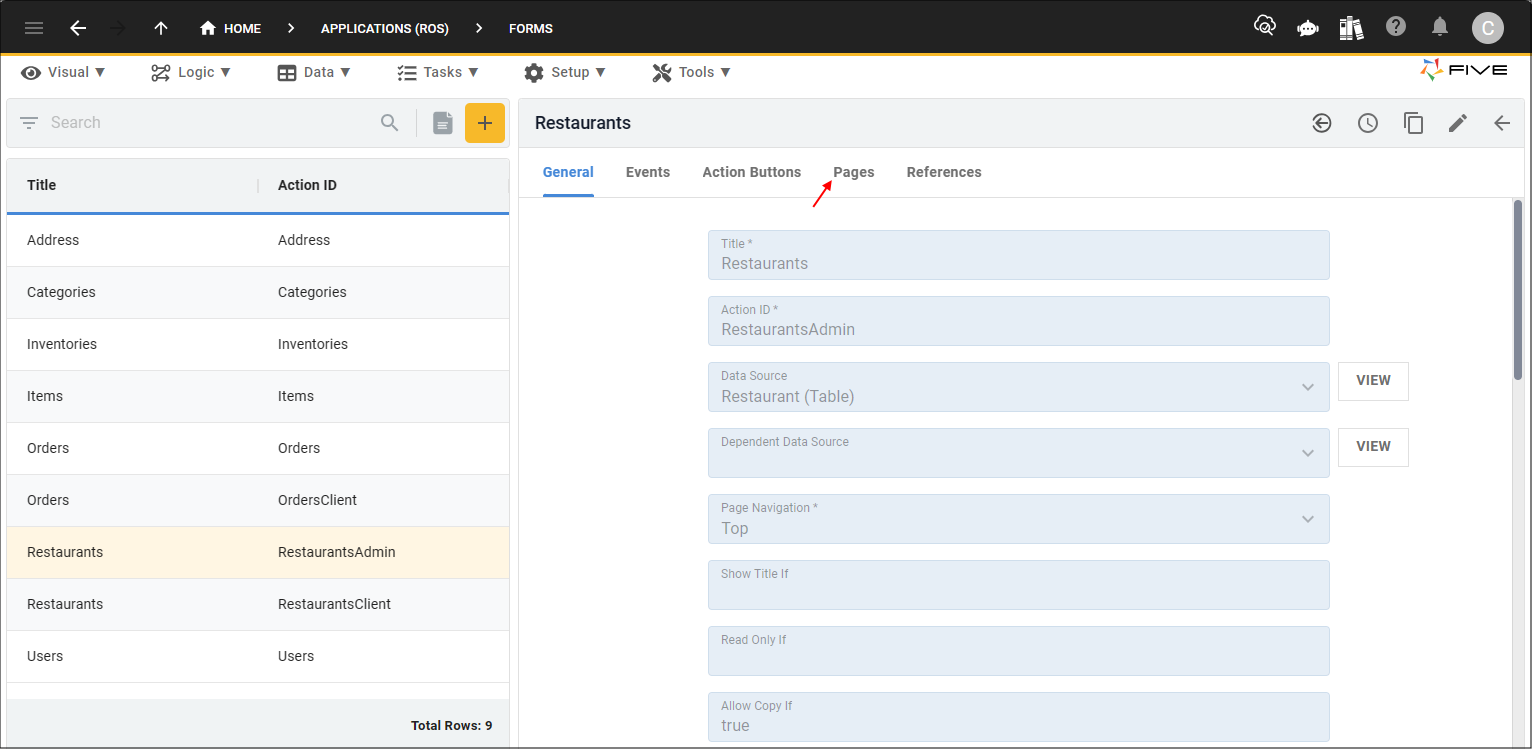Image resolution: width=1532 pixels, height=749 pixels.
Task: Click the up arrow navigation icon
Action: tap(161, 28)
